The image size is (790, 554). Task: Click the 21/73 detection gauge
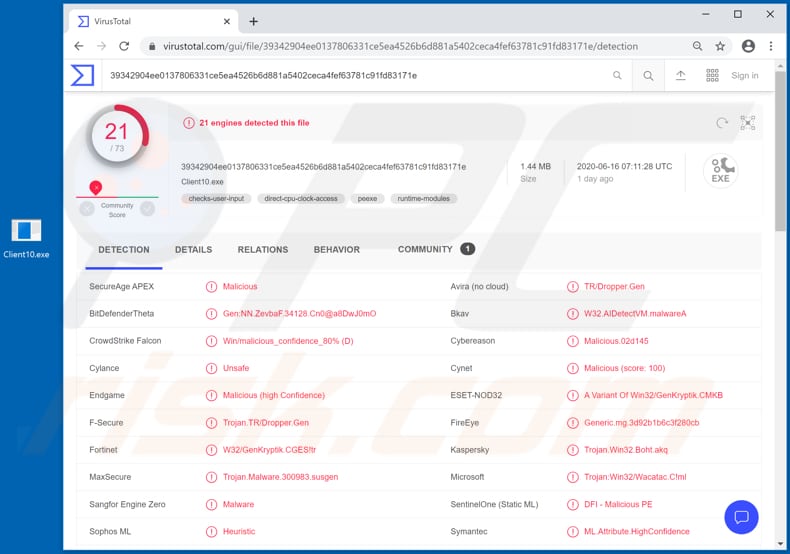pyautogui.click(x=117, y=136)
